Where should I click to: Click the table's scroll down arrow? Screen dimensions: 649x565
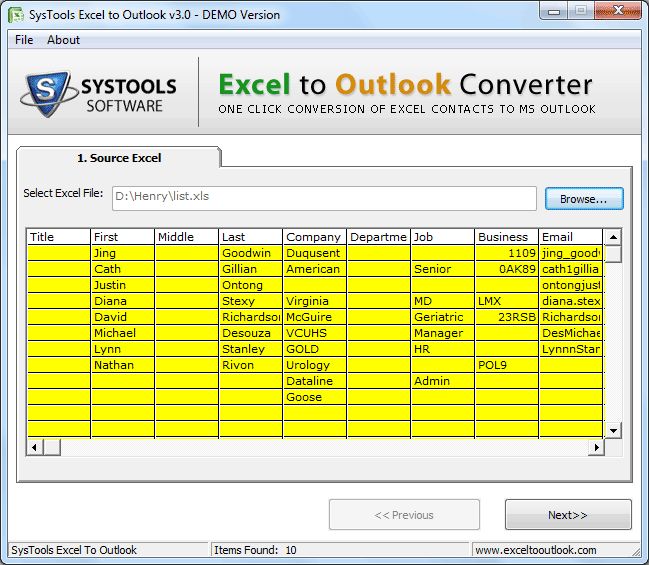tap(613, 430)
